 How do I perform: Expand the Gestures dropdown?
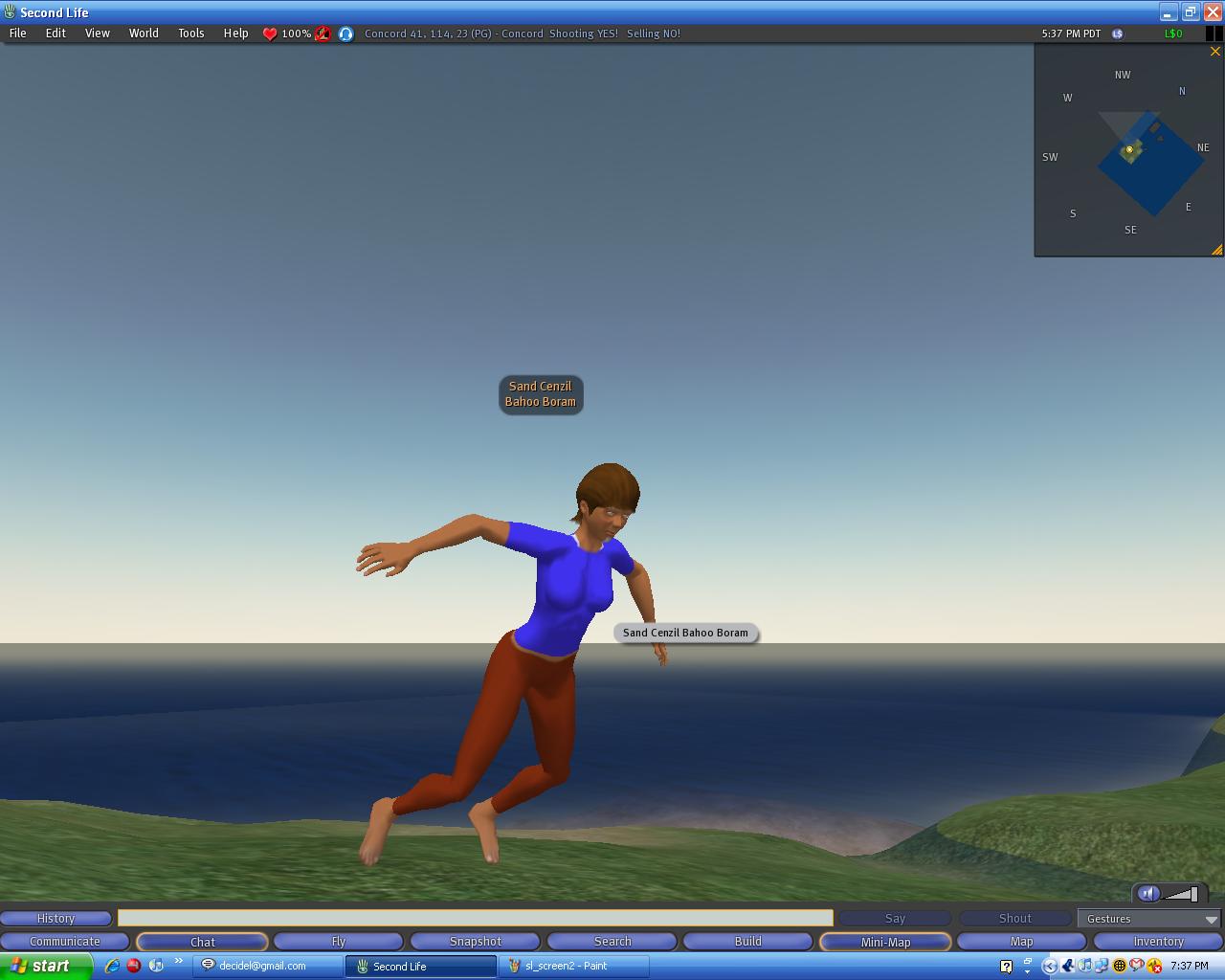[x=1148, y=919]
